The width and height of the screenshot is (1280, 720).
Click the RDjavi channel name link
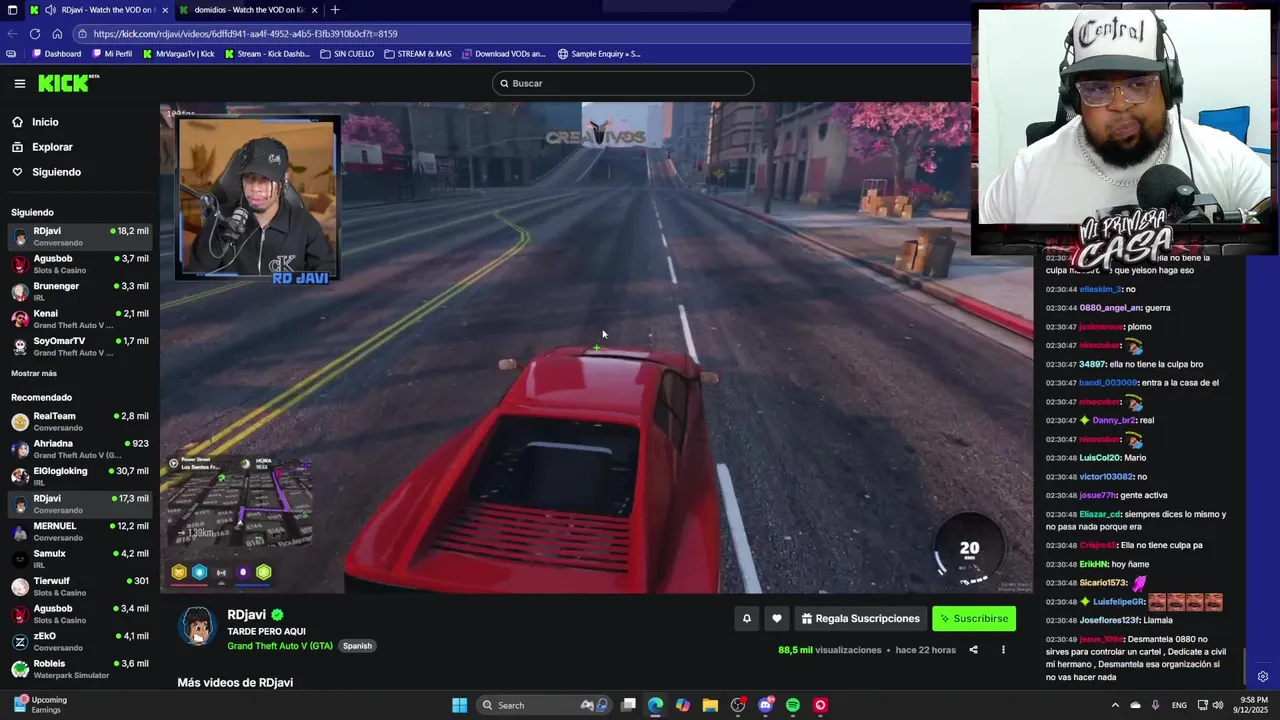click(247, 615)
